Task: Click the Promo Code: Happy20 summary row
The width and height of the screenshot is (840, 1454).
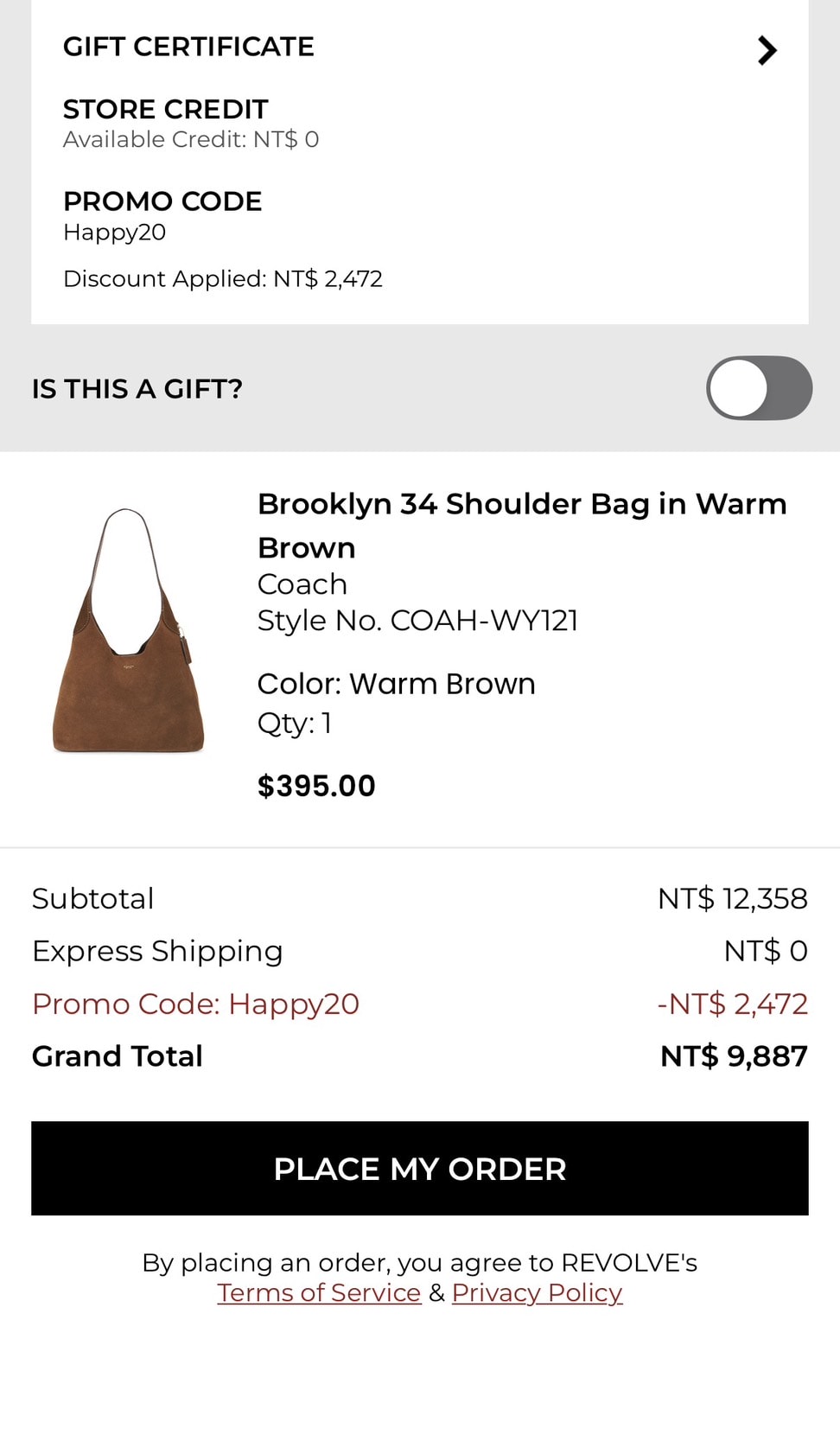Action: (x=420, y=1004)
